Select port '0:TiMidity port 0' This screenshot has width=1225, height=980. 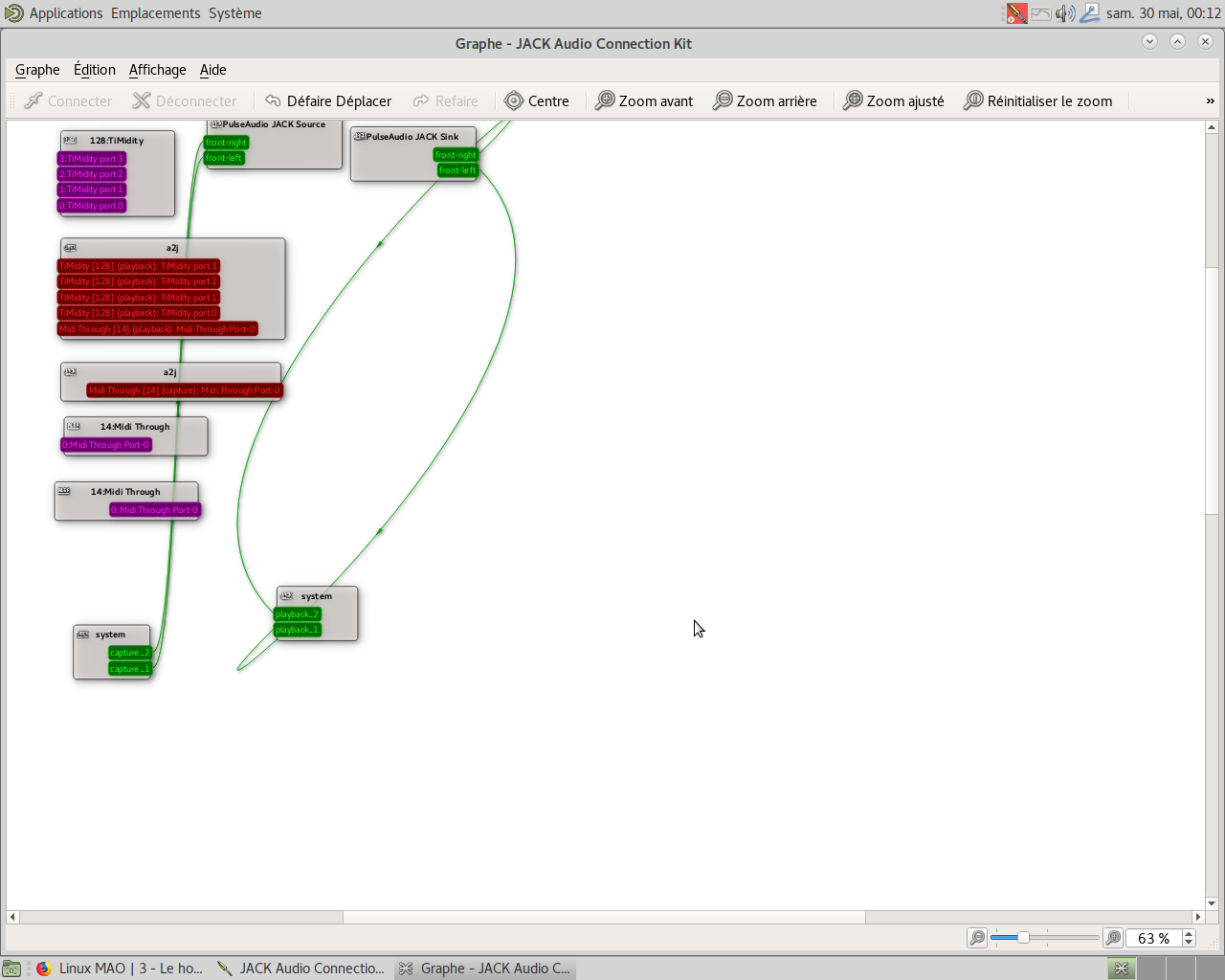(x=92, y=206)
